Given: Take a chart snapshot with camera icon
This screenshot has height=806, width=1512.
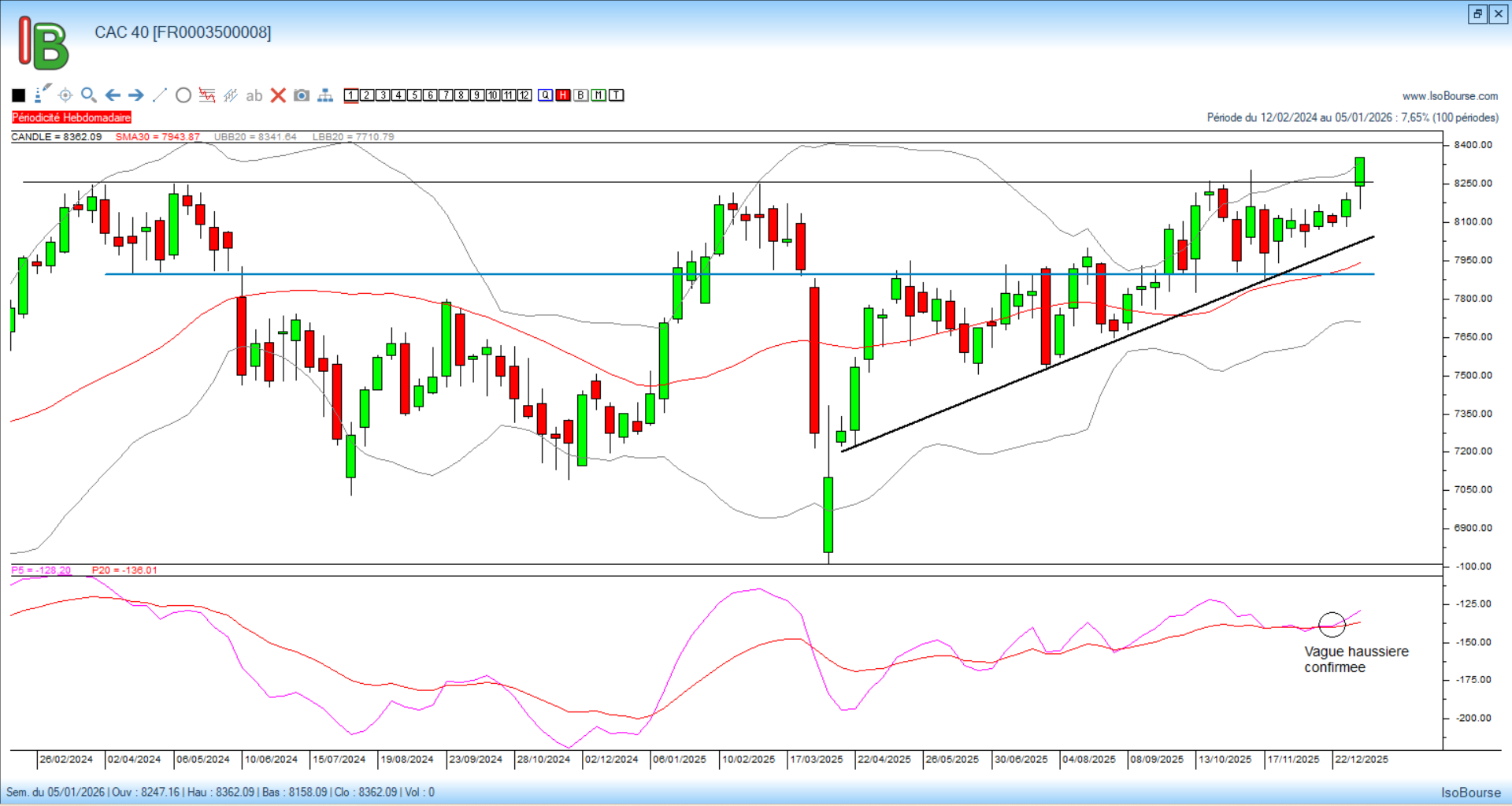Looking at the screenshot, I should (302, 95).
